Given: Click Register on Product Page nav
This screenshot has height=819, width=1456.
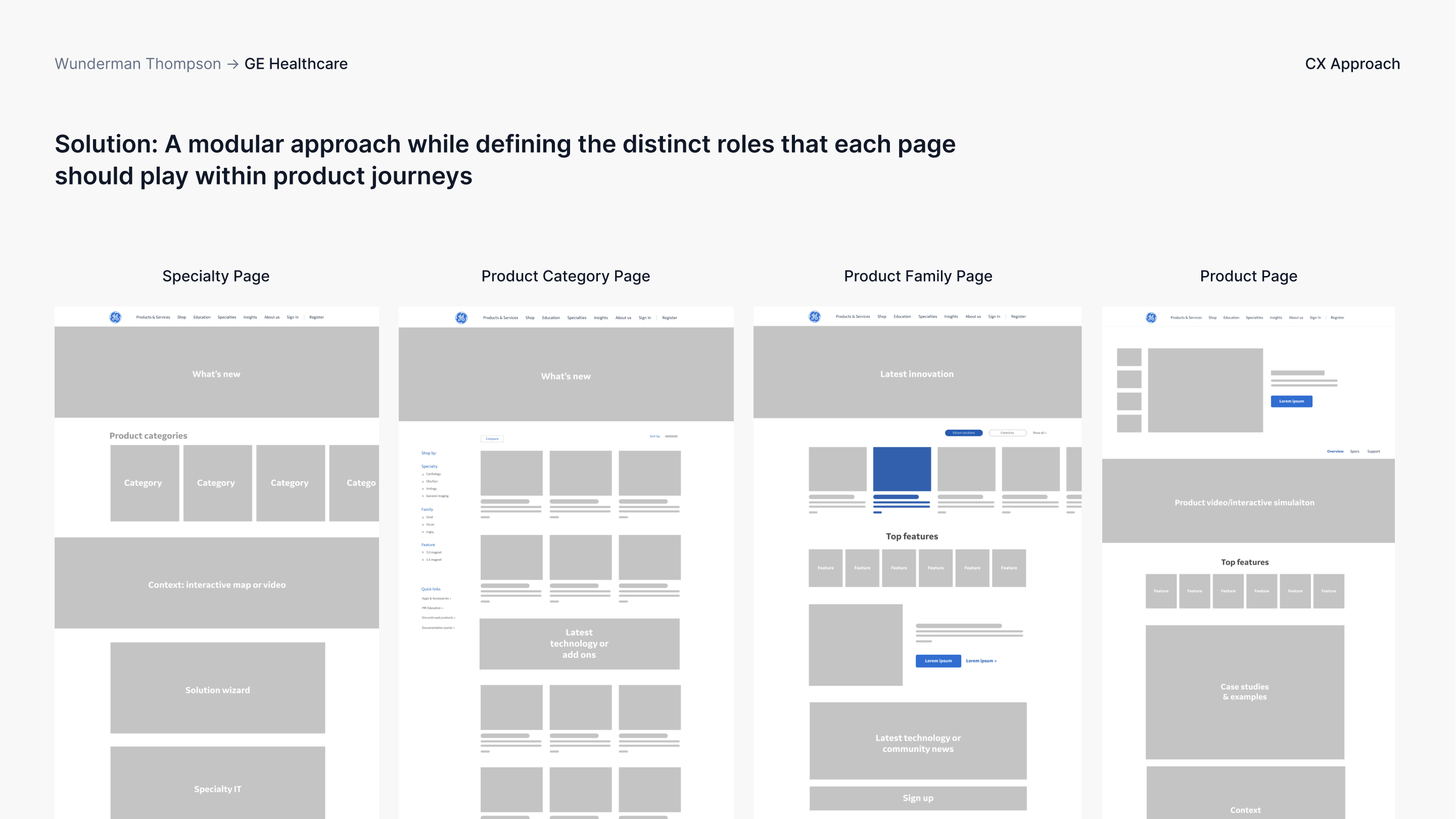Looking at the screenshot, I should [x=1337, y=318].
